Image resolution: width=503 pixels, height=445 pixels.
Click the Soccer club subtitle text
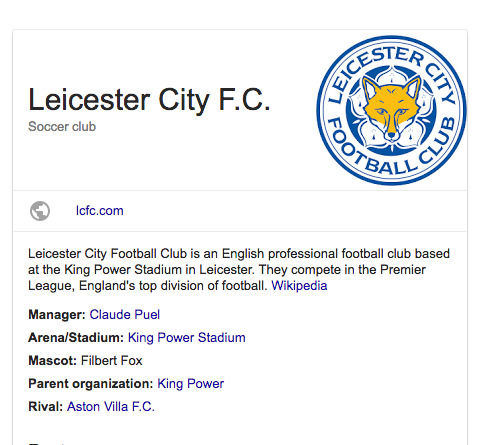click(x=62, y=127)
